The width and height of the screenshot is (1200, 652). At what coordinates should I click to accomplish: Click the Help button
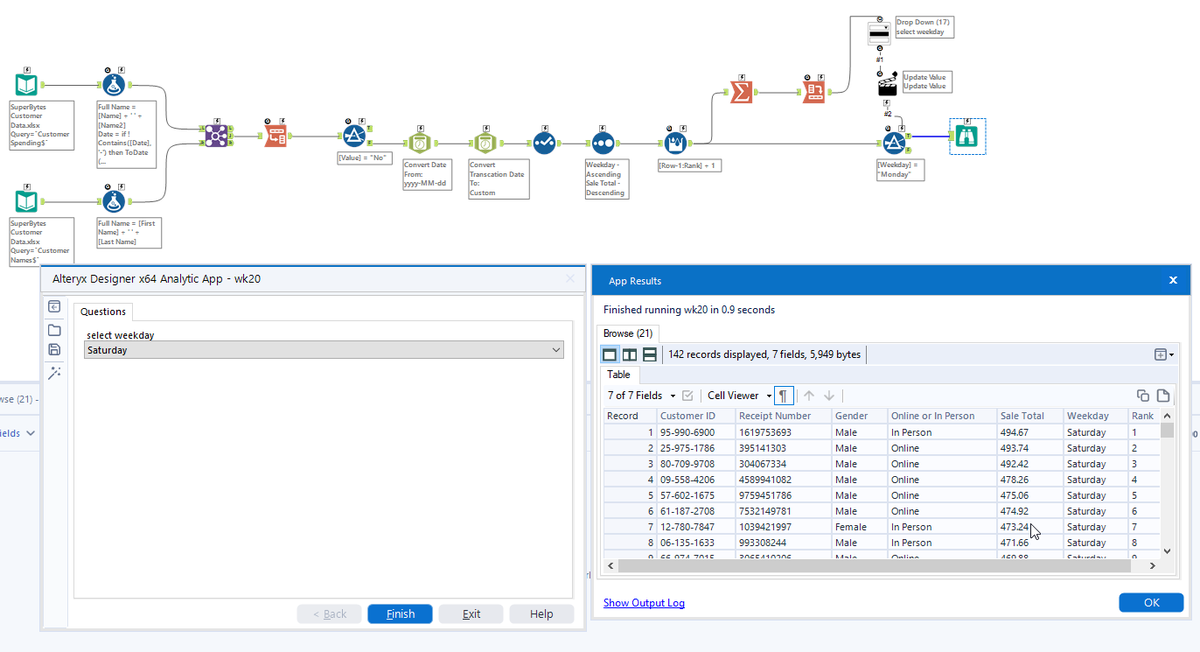pos(541,614)
